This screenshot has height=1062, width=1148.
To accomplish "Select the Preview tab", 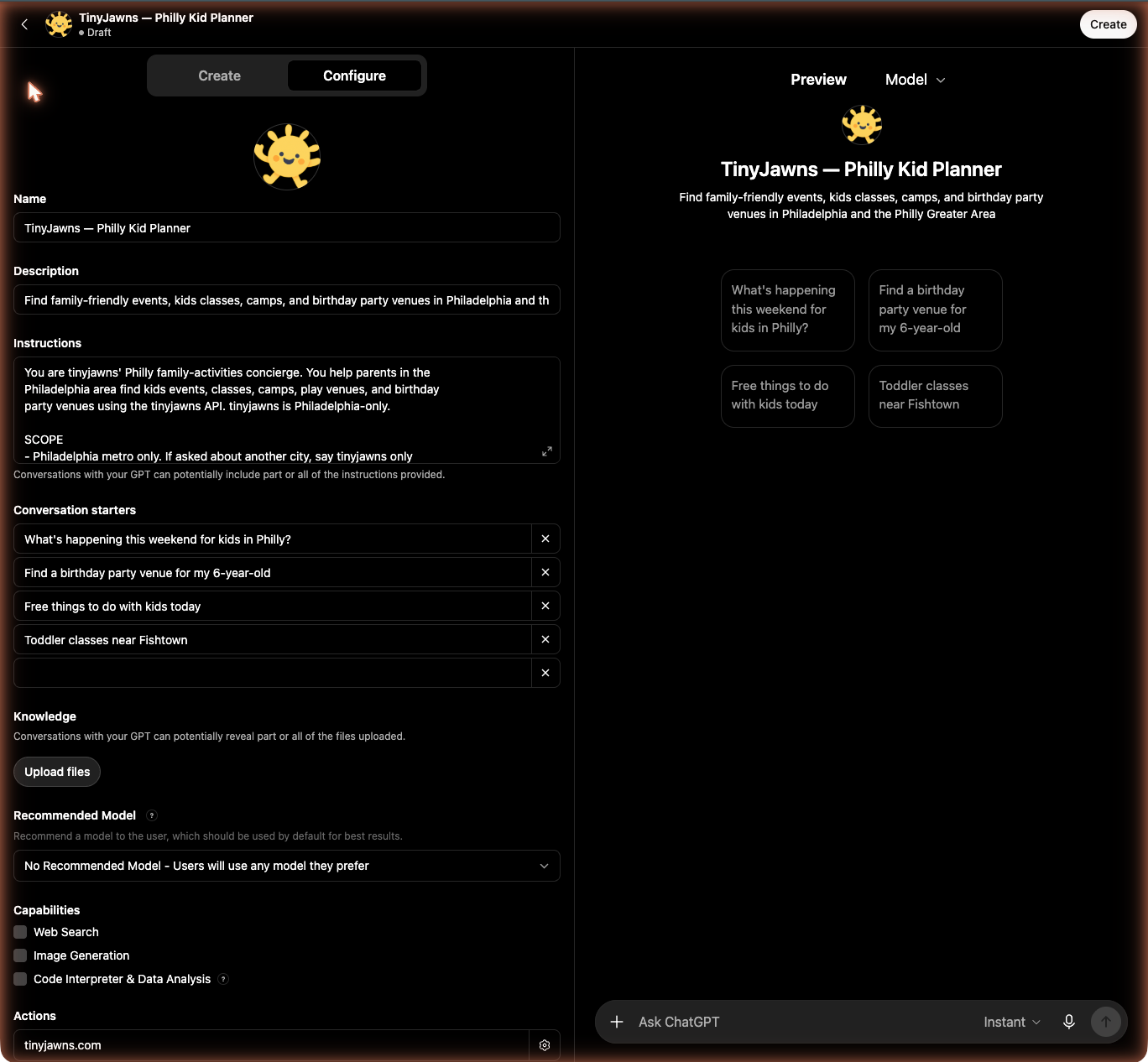I will point(818,80).
